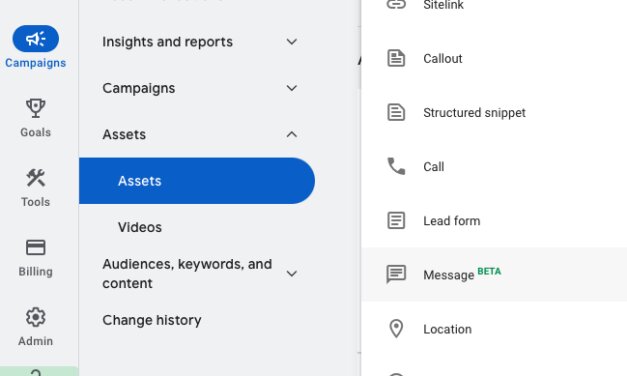Image resolution: width=627 pixels, height=376 pixels.
Task: Click the Billing label in sidebar
Action: click(x=36, y=271)
